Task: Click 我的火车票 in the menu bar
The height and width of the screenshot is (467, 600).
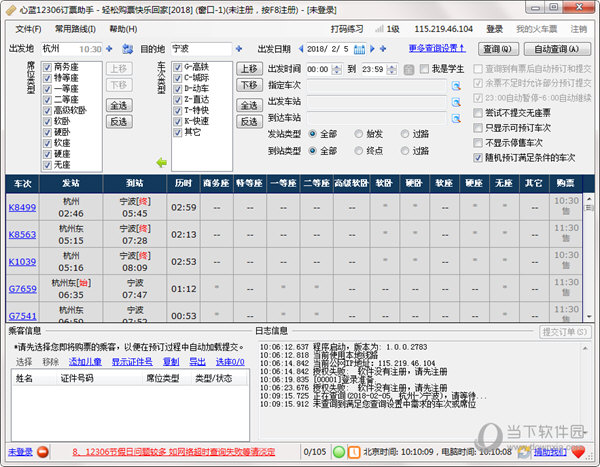Action: pos(536,29)
